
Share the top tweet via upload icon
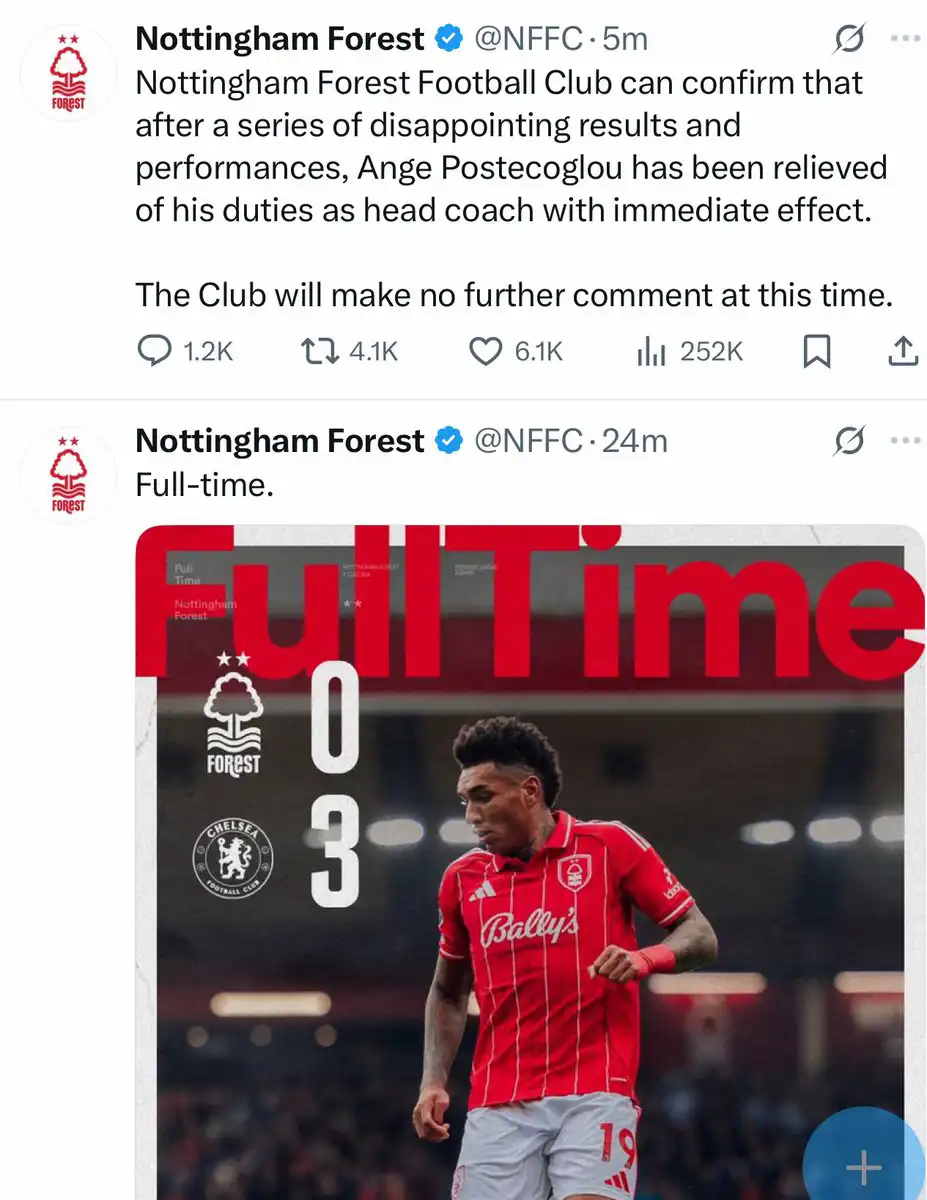pos(901,351)
